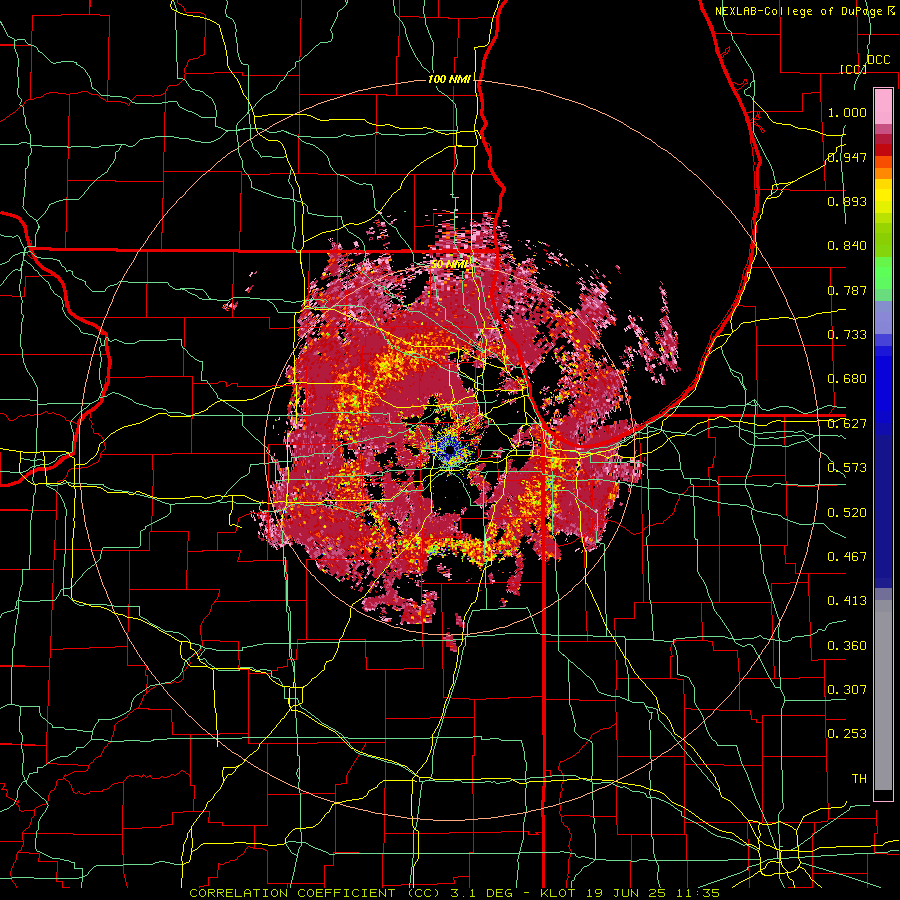Select the 0.787 scale value
The image size is (900, 900).
pyautogui.click(x=847, y=290)
